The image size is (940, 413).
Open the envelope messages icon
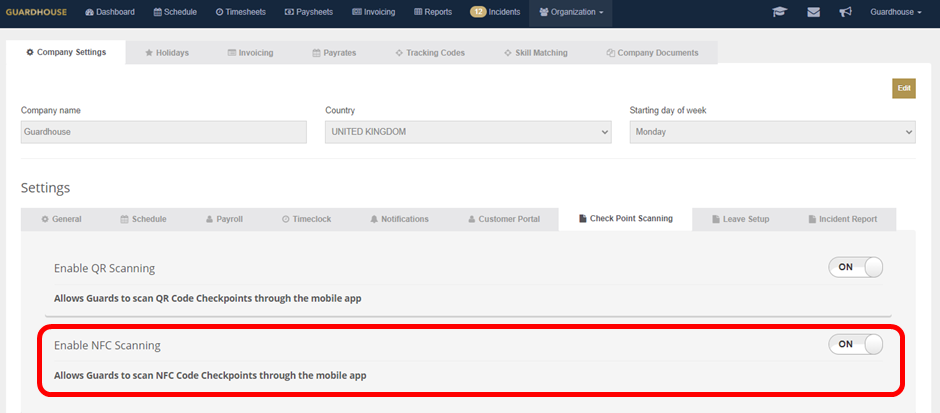pyautogui.click(x=814, y=12)
